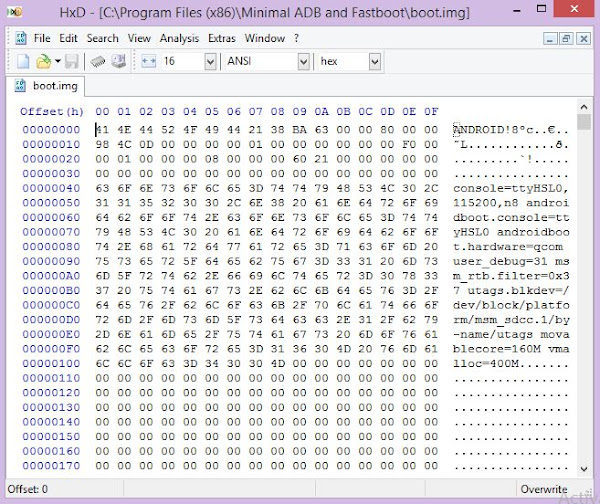This screenshot has width=600, height=504.
Task: Select the boot.img document tab
Action: click(46, 86)
